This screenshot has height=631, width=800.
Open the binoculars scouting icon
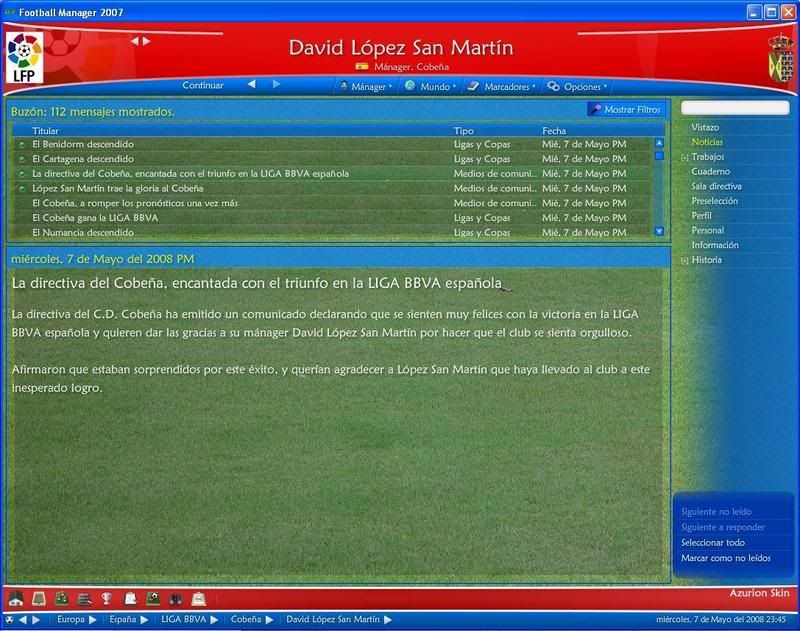[x=176, y=598]
